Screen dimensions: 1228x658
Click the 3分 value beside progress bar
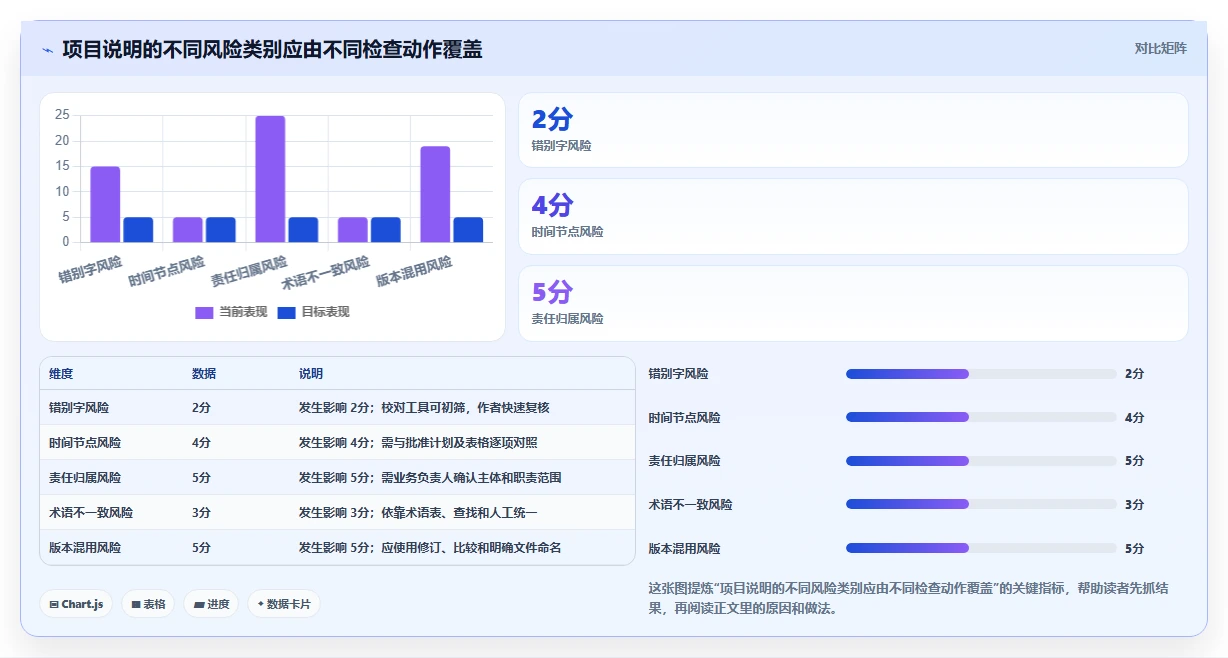tap(1134, 504)
